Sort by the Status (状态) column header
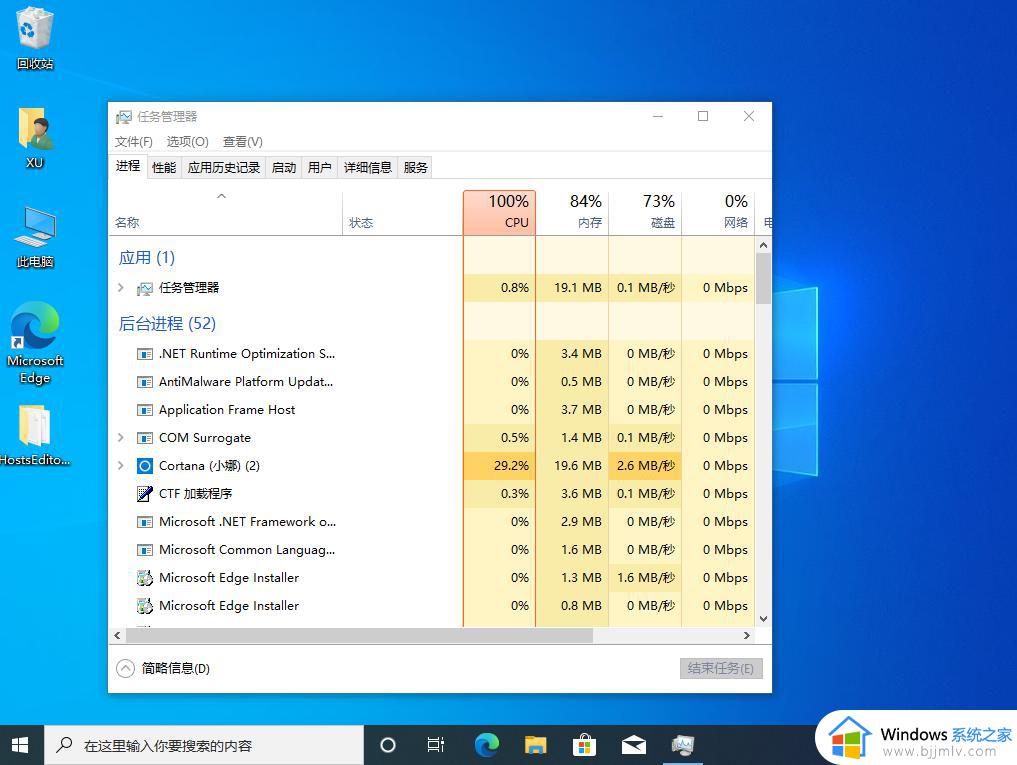 (x=403, y=212)
